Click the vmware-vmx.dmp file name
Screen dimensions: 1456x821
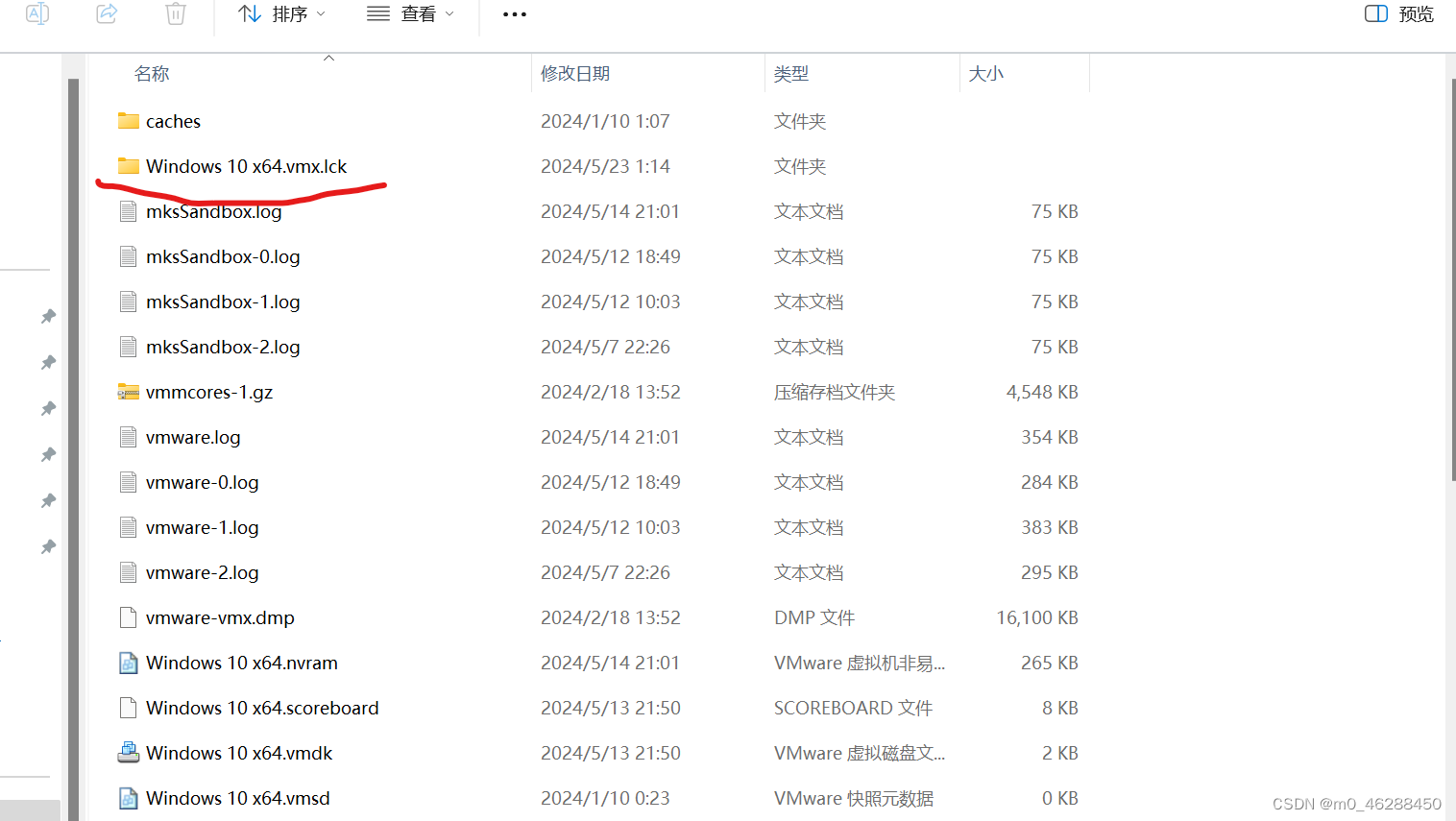[x=220, y=617]
